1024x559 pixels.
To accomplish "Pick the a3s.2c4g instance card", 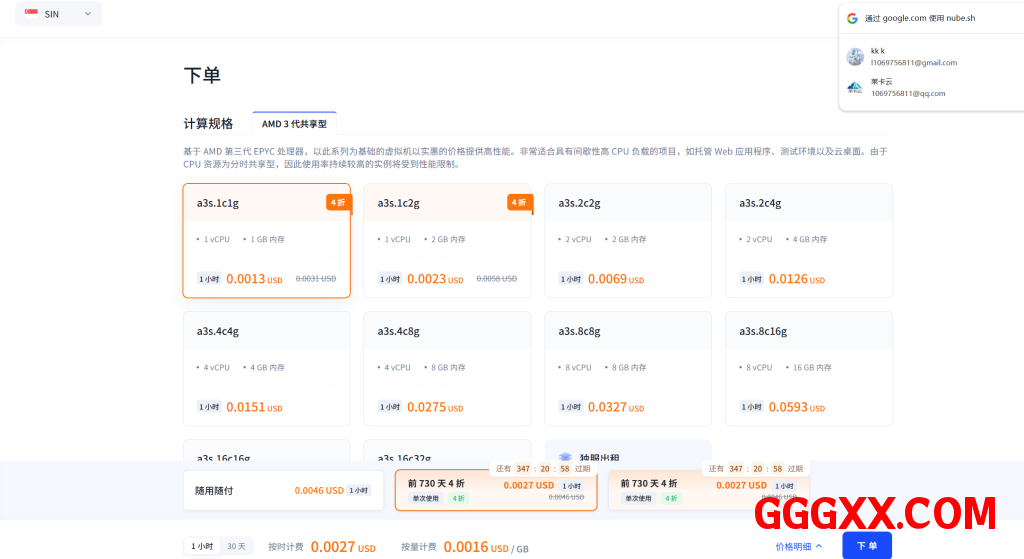I will pyautogui.click(x=808, y=240).
